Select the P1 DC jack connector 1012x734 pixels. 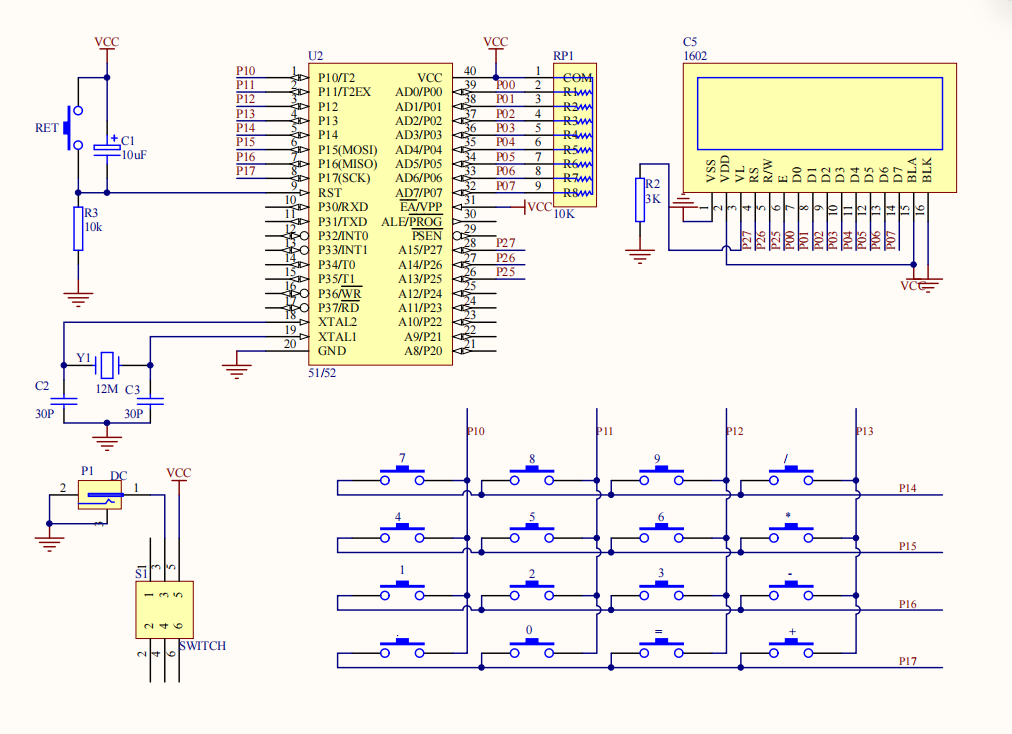(99, 495)
